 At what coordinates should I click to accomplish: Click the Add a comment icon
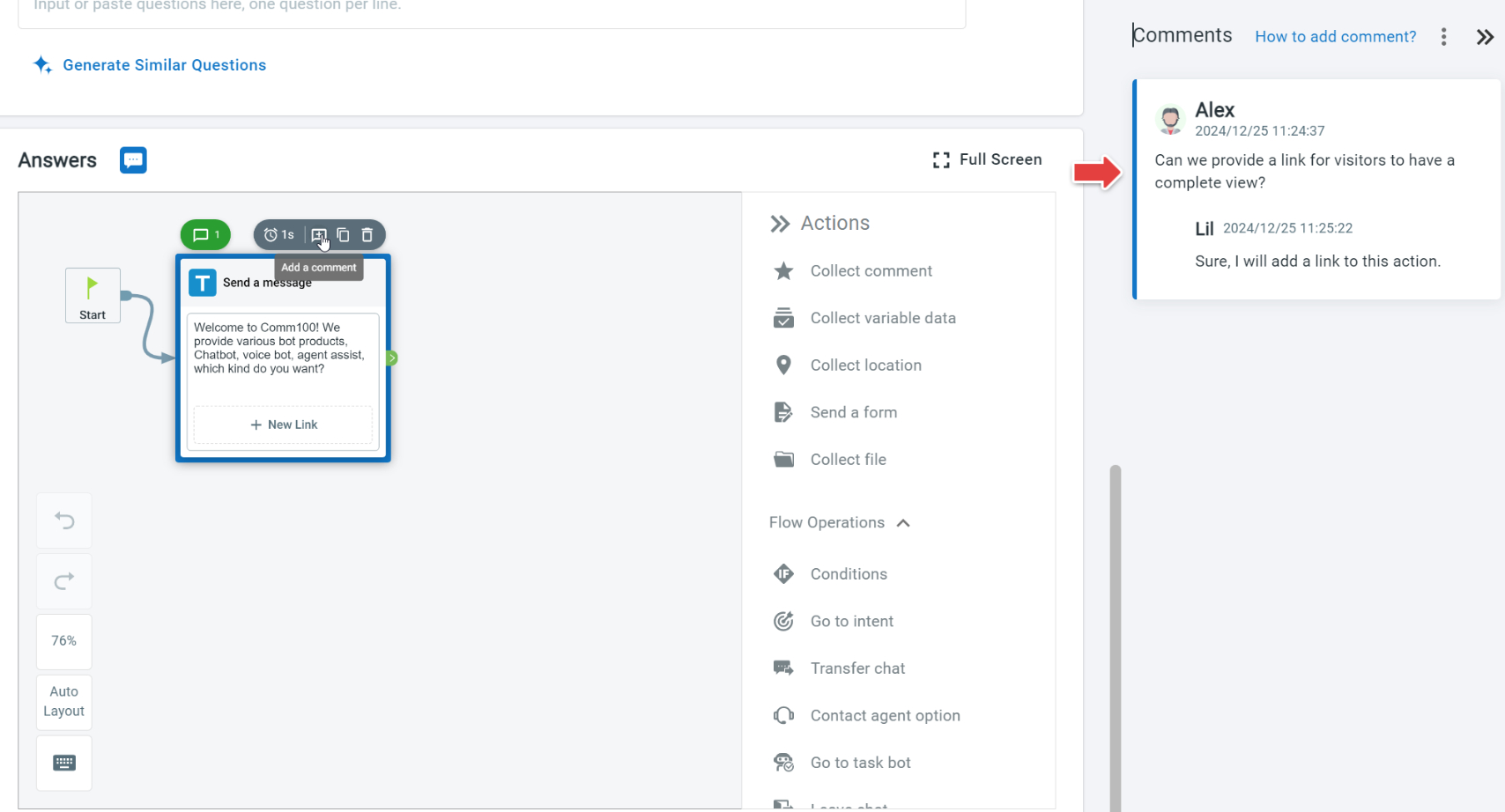319,235
